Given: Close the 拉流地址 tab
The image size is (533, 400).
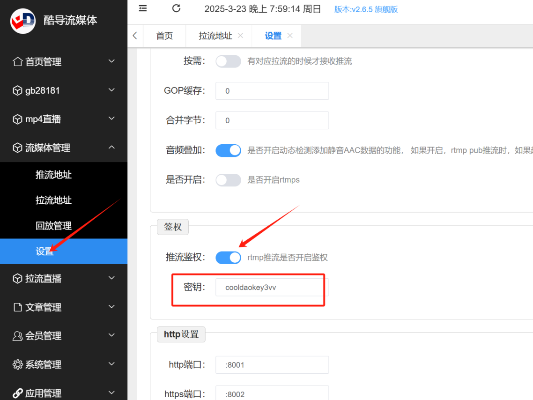Looking at the screenshot, I should coord(240,35).
